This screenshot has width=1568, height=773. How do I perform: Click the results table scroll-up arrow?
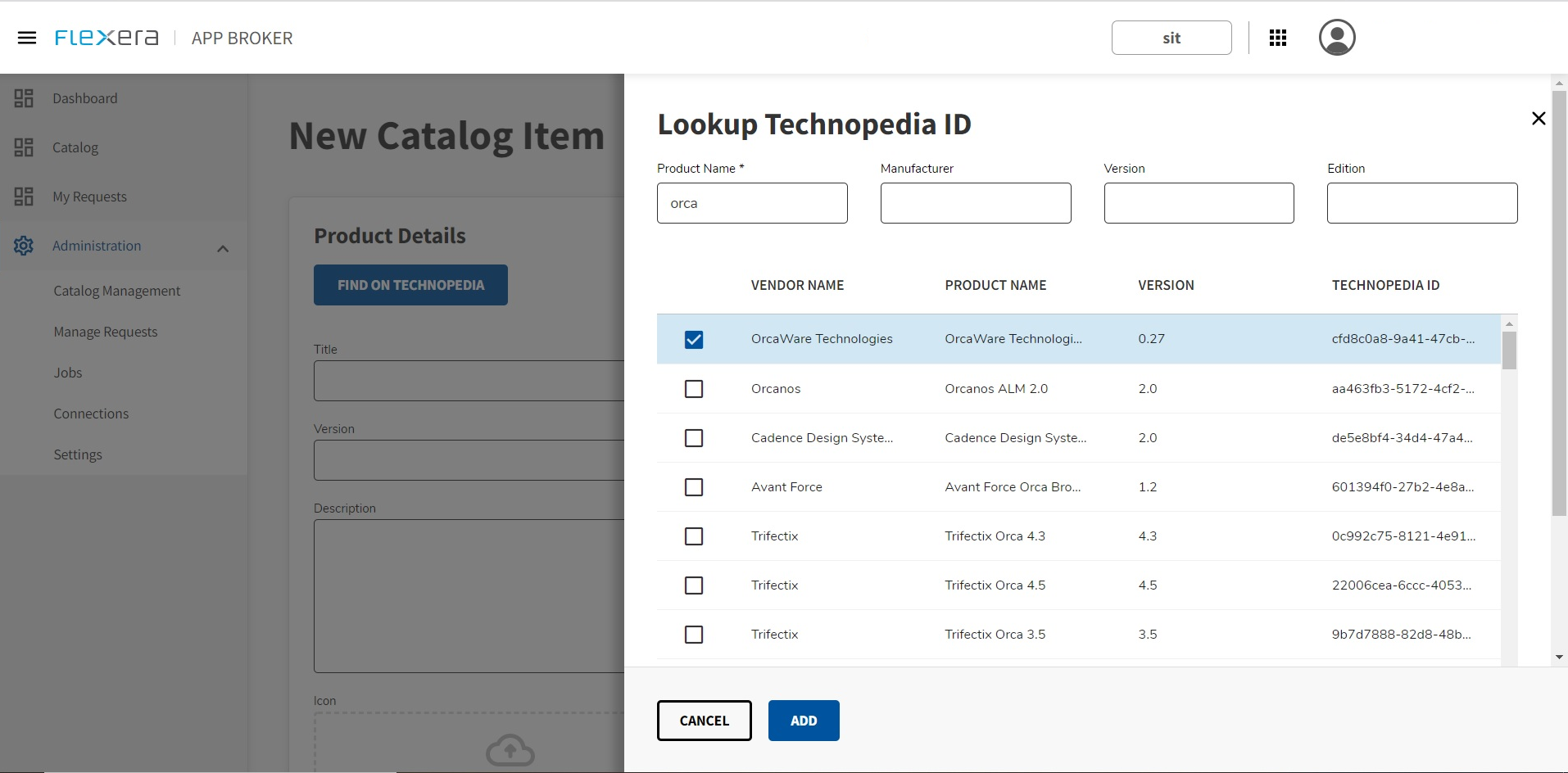point(1509,324)
